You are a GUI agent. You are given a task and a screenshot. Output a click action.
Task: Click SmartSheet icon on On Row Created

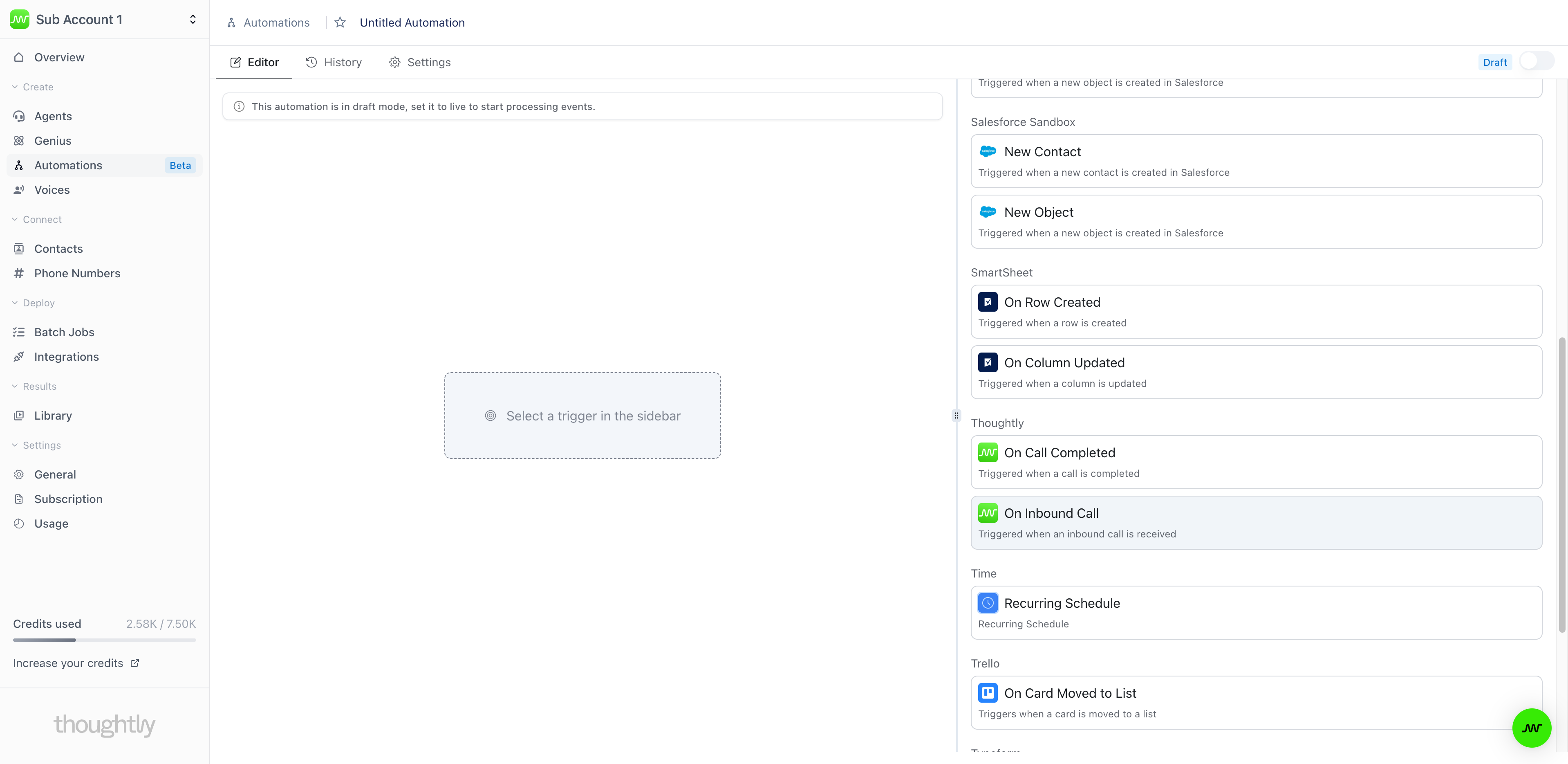coord(987,302)
